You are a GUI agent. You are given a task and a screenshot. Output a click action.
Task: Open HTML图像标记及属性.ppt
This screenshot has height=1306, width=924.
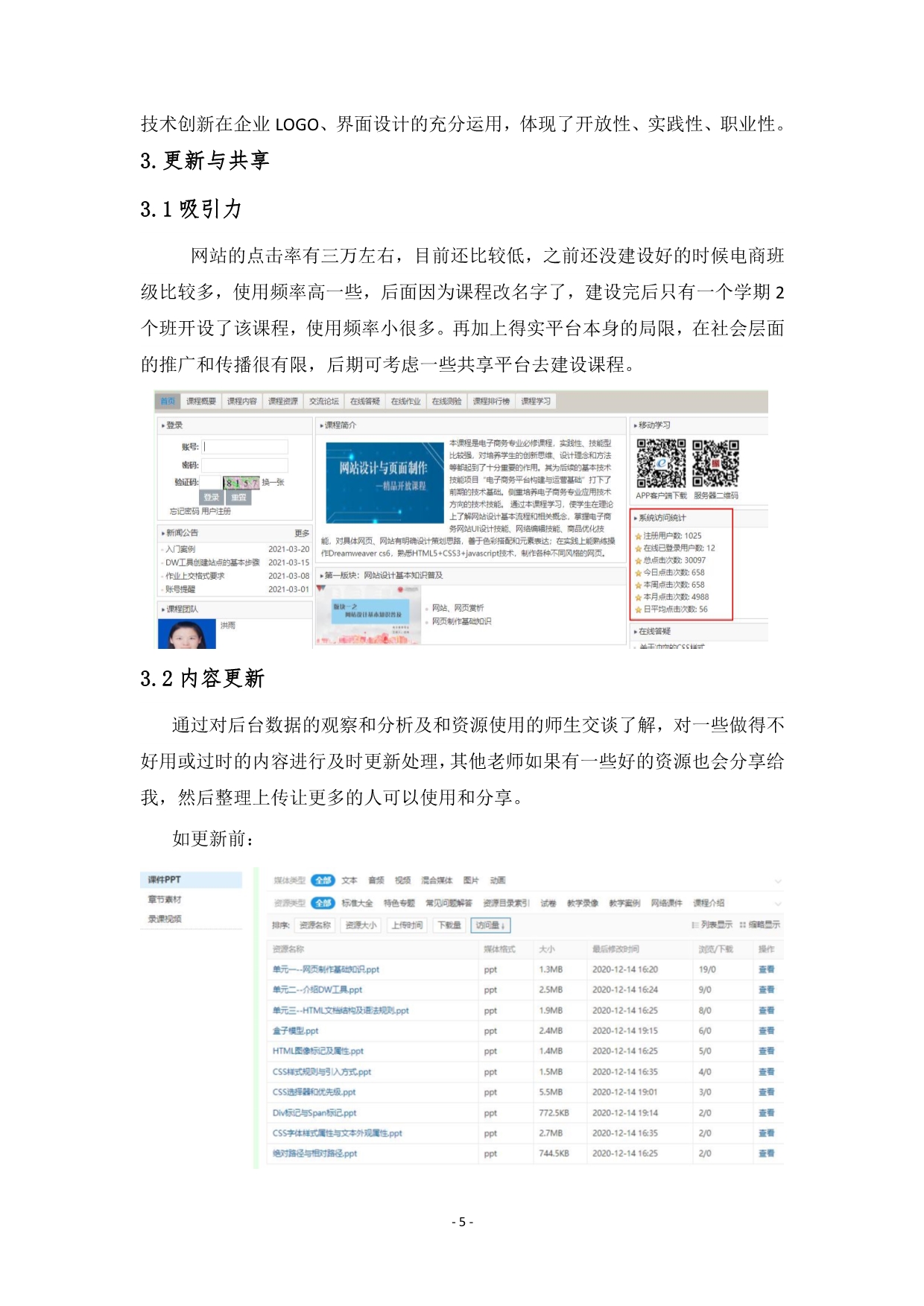click(318, 1051)
